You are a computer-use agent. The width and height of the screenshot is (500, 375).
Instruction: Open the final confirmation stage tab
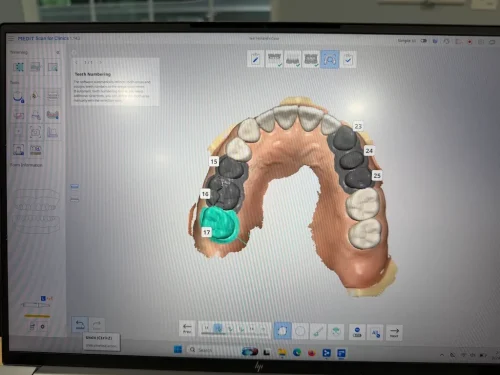pyautogui.click(x=348, y=60)
